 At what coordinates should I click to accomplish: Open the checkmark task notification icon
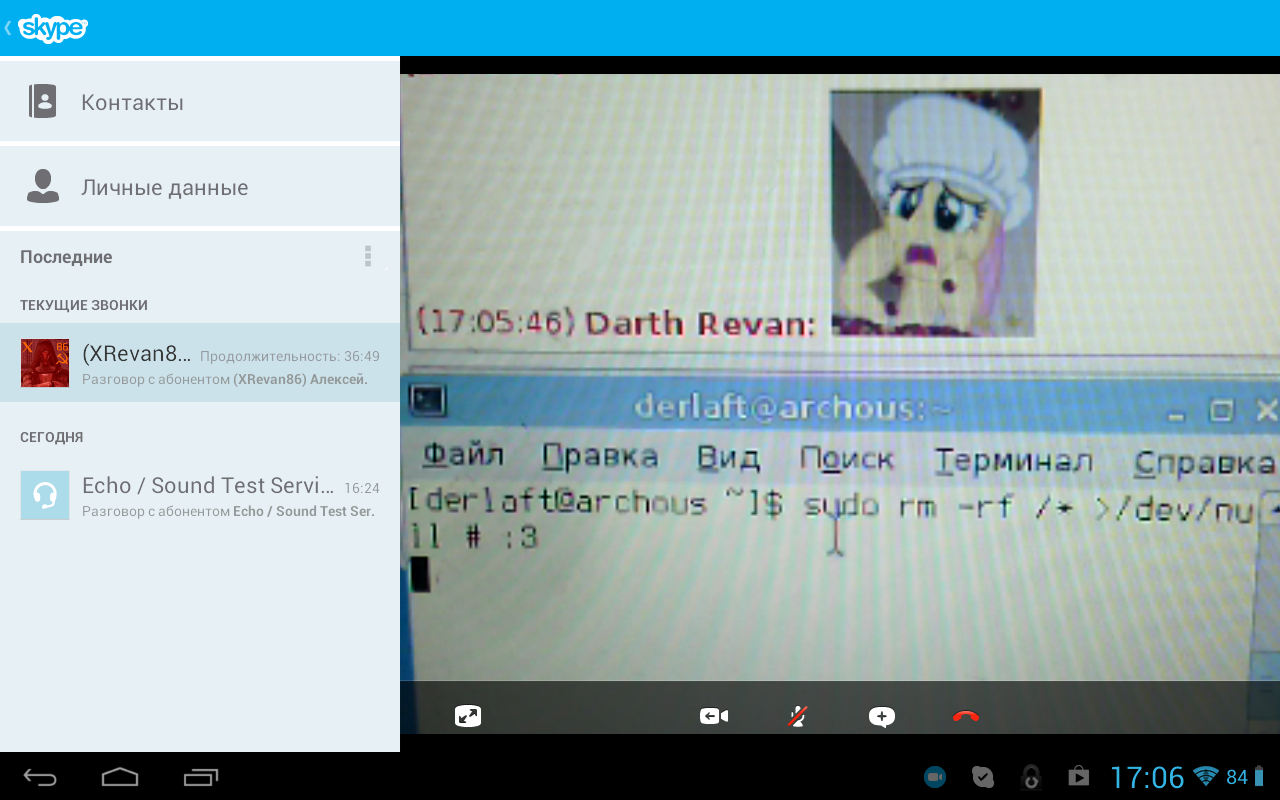coord(983,777)
